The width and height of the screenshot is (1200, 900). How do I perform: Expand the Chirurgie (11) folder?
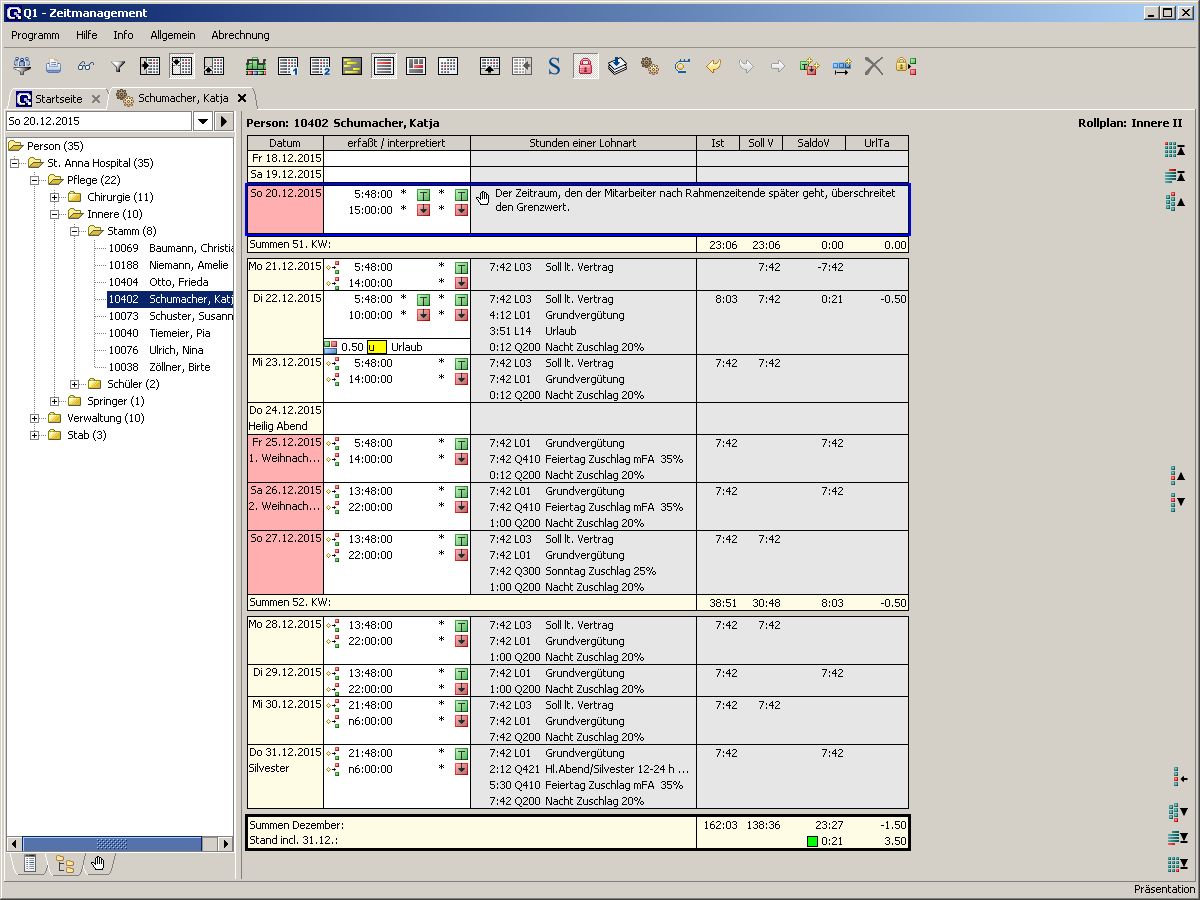coord(56,197)
